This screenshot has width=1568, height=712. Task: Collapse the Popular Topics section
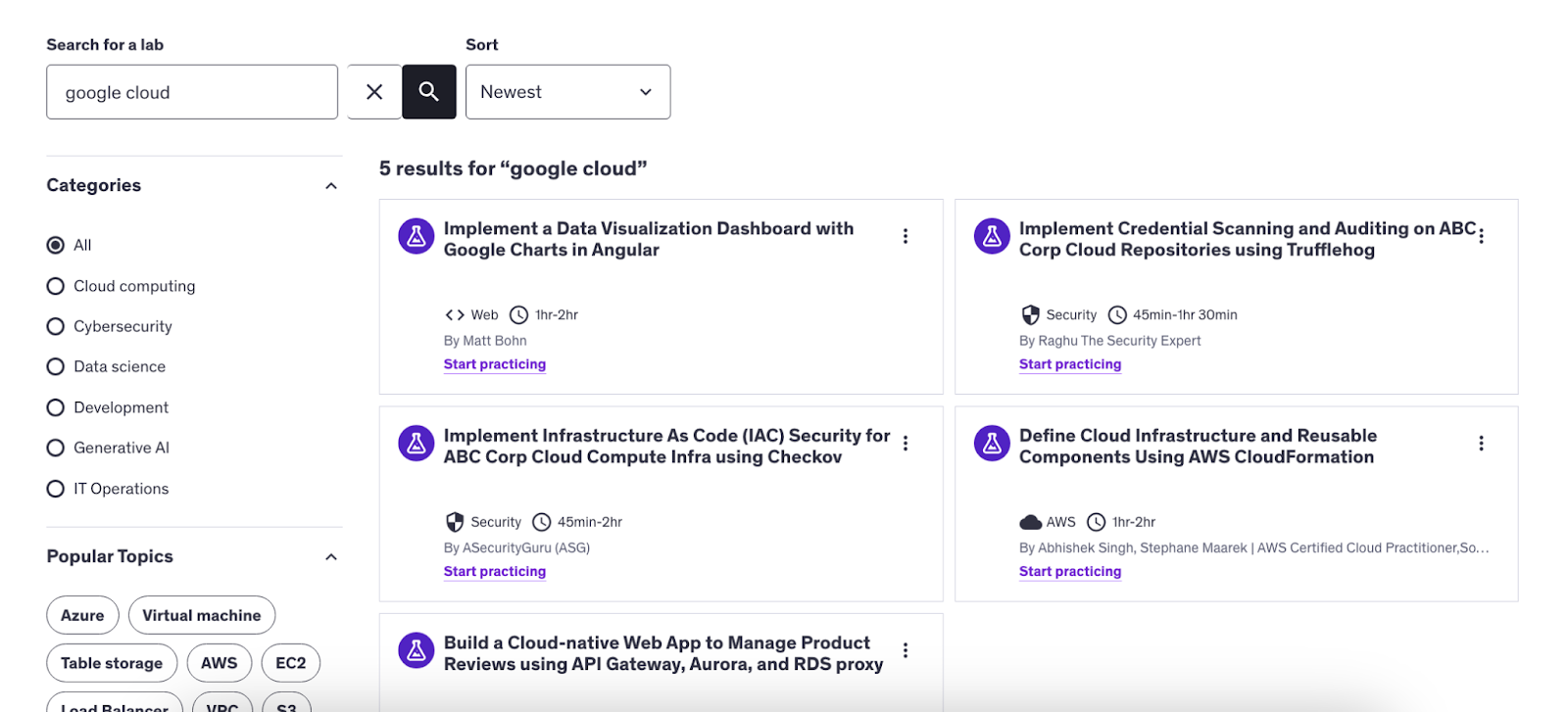(x=331, y=557)
